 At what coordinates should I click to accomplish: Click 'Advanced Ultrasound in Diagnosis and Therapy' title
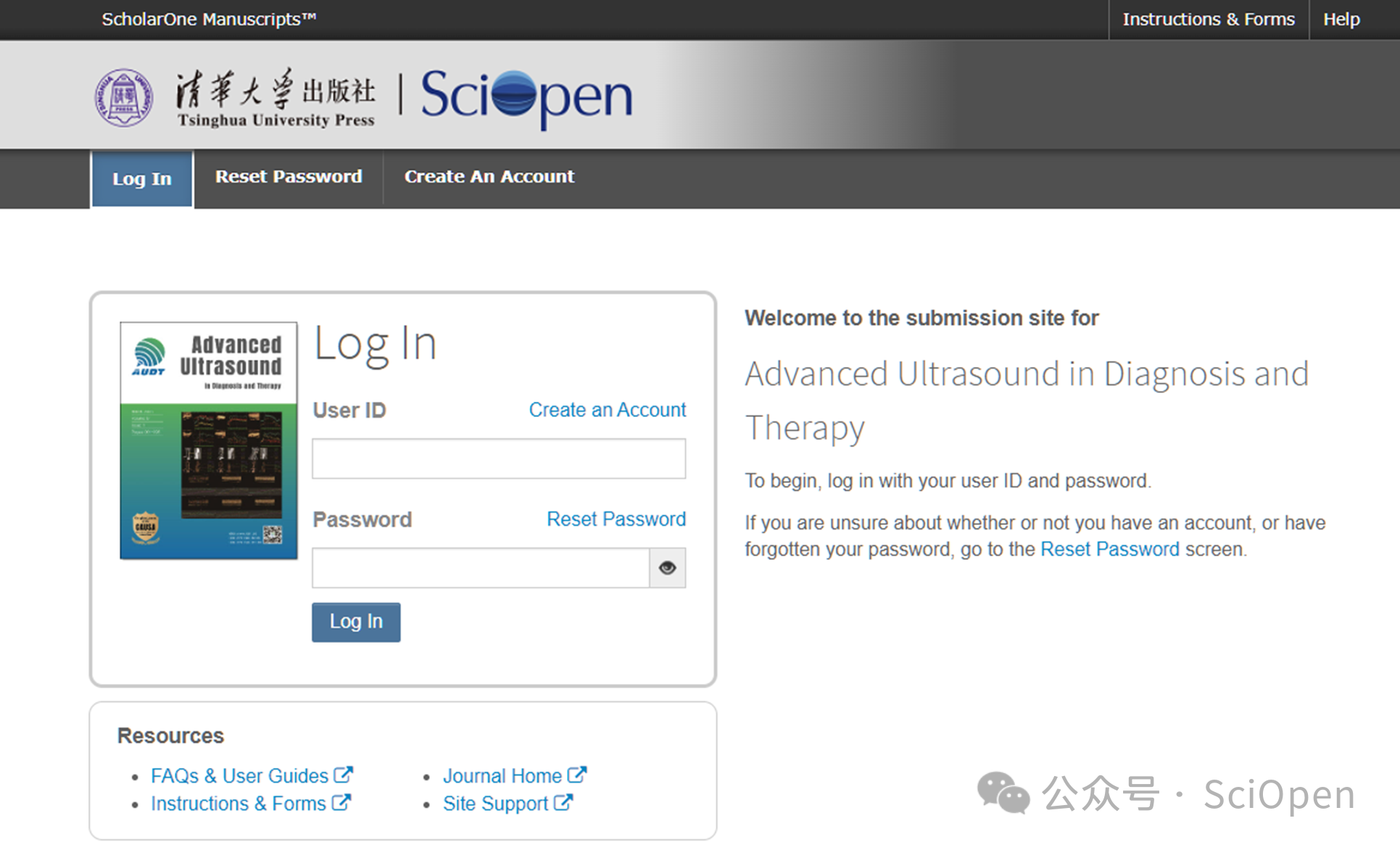1027,401
